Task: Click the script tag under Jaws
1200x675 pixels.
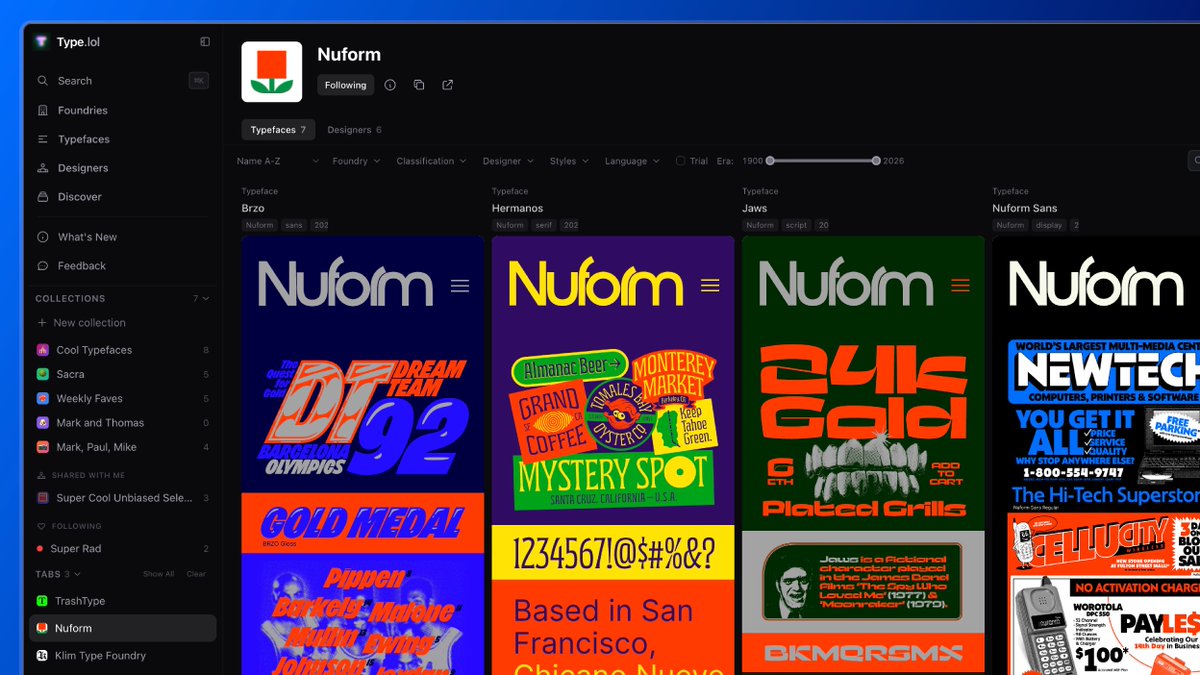Action: 796,226
